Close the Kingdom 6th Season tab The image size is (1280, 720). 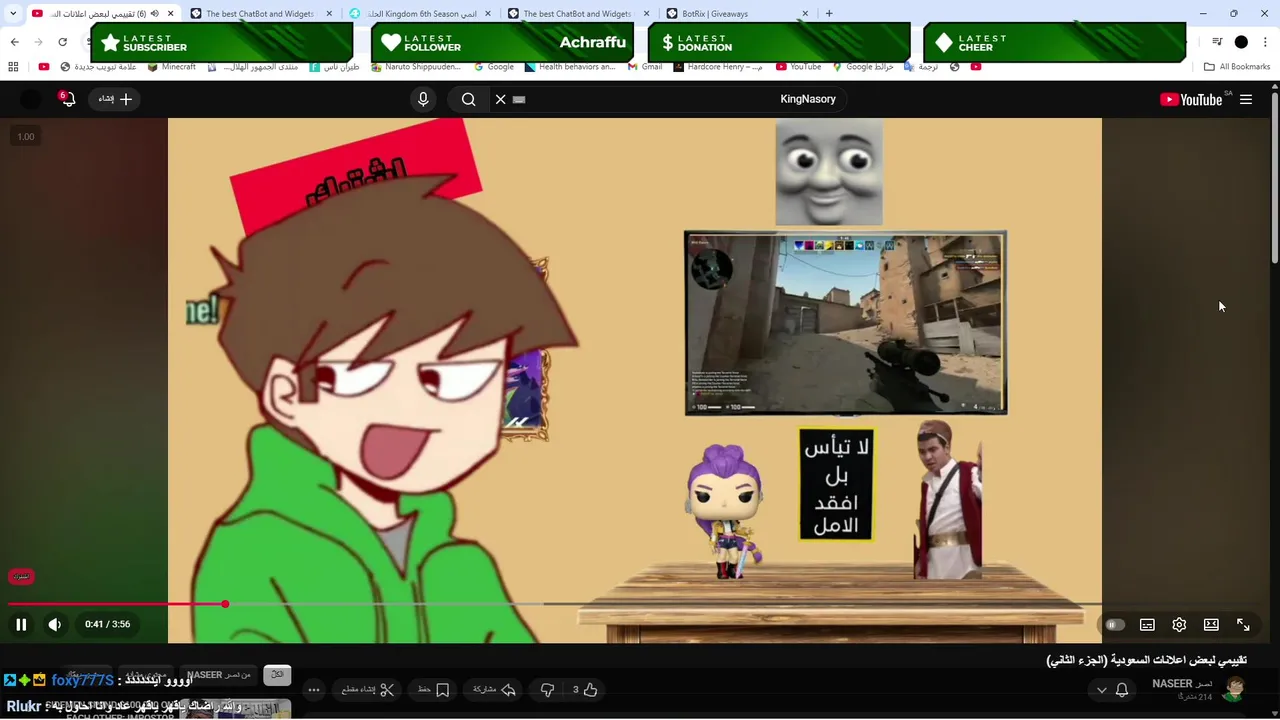pos(488,14)
